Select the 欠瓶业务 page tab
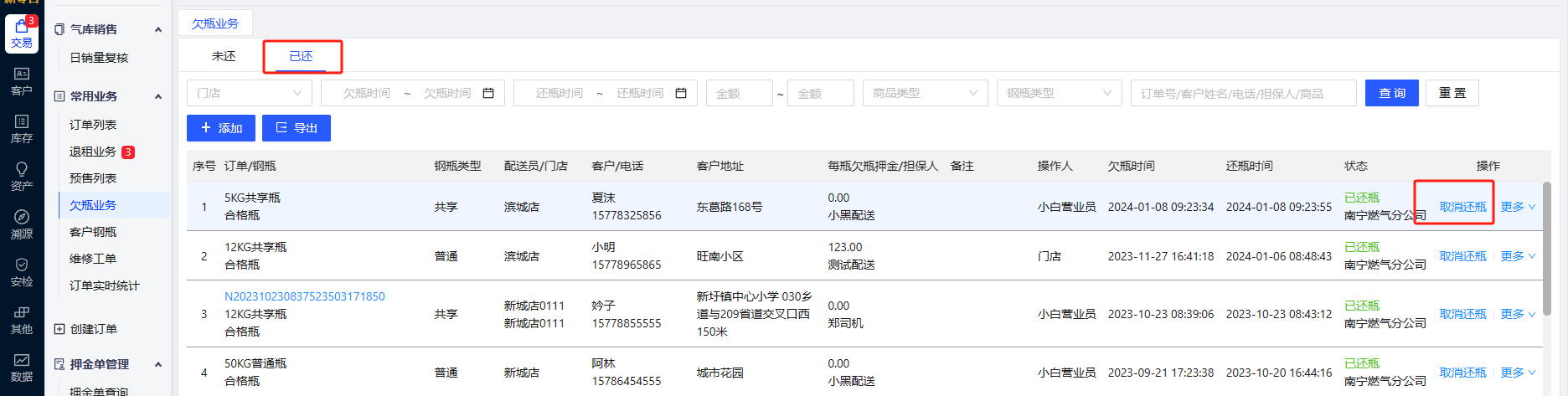Image resolution: width=1568 pixels, height=396 pixels. click(x=215, y=23)
